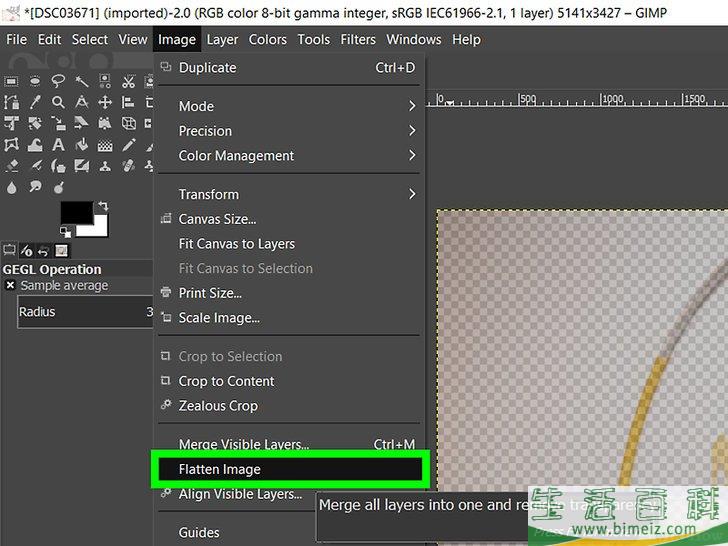This screenshot has height=546, width=728.
Task: Open the black foreground color swatch
Action: point(73,212)
